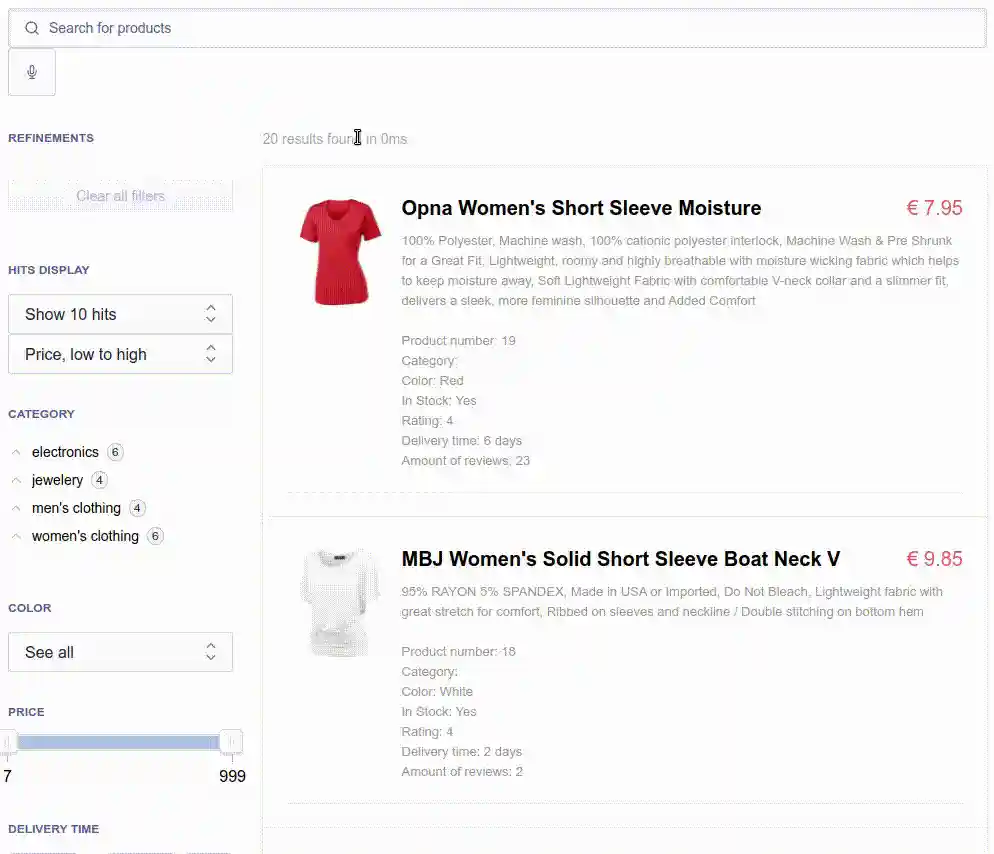Select women's clothing category label
The width and height of the screenshot is (994, 854).
click(85, 536)
